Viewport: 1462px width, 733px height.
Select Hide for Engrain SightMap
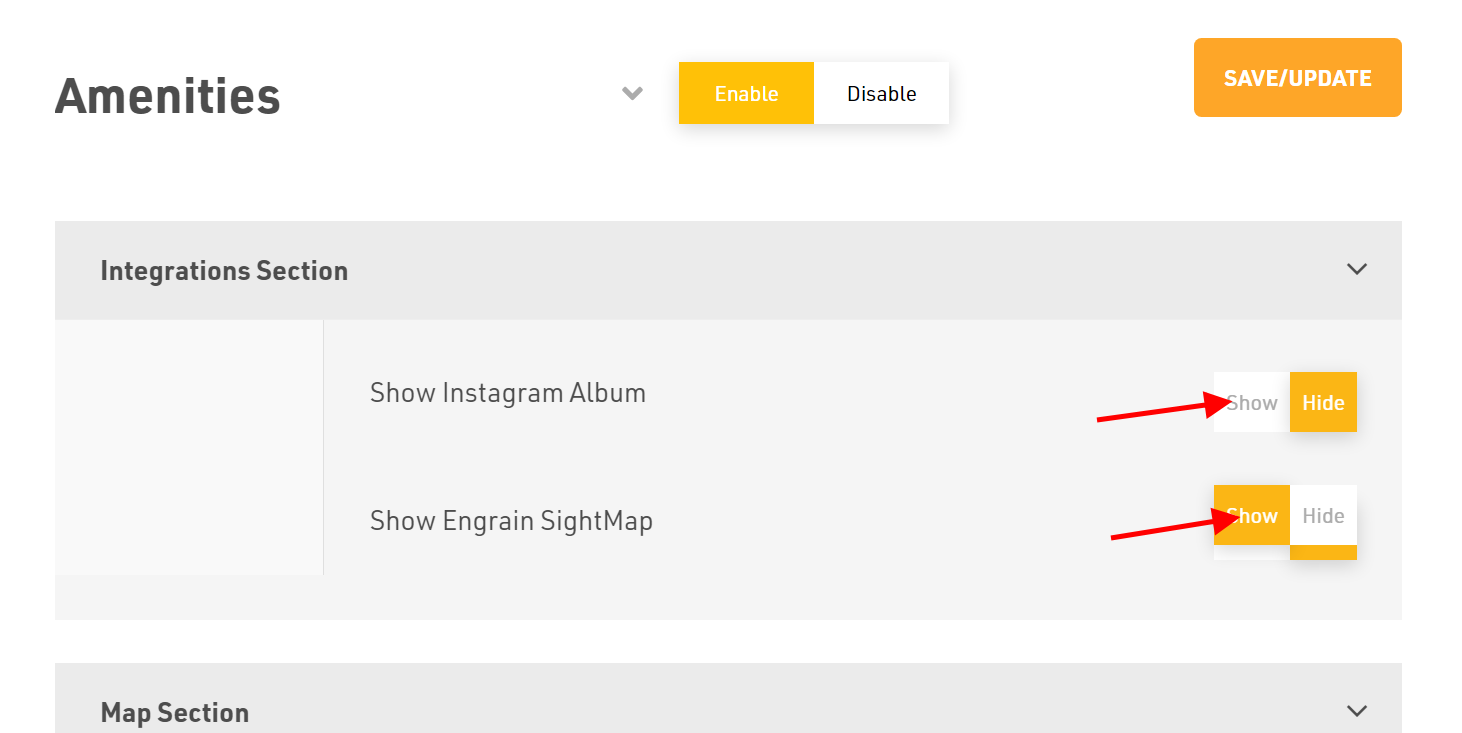(1323, 516)
